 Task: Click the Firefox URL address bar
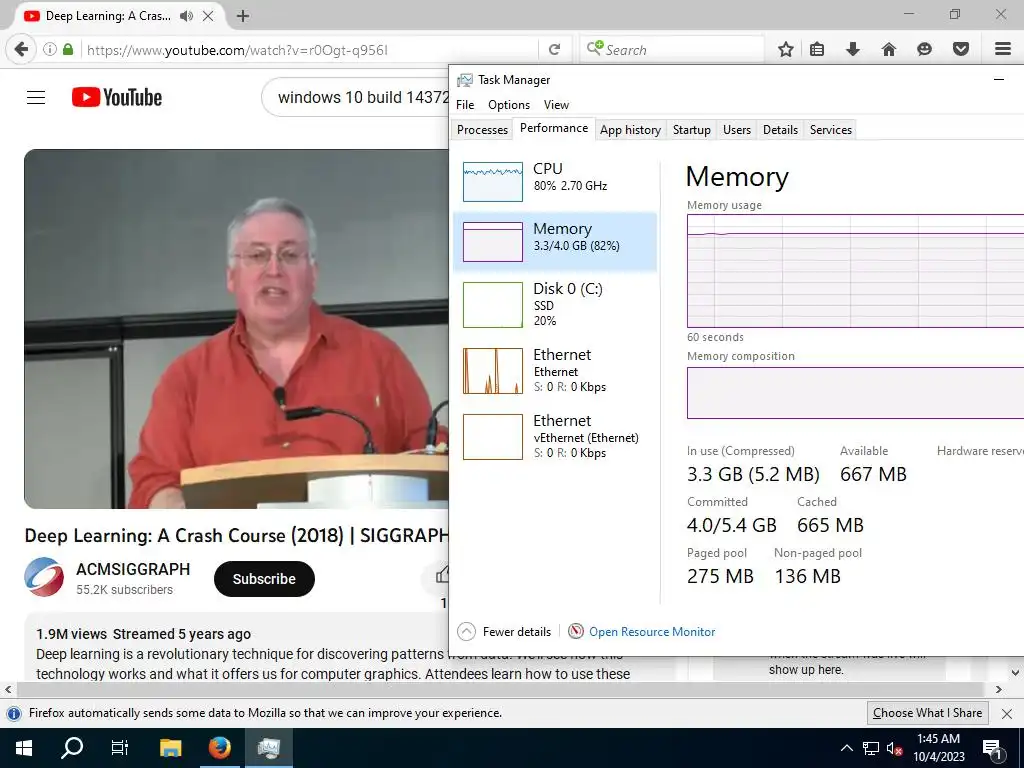pos(307,50)
